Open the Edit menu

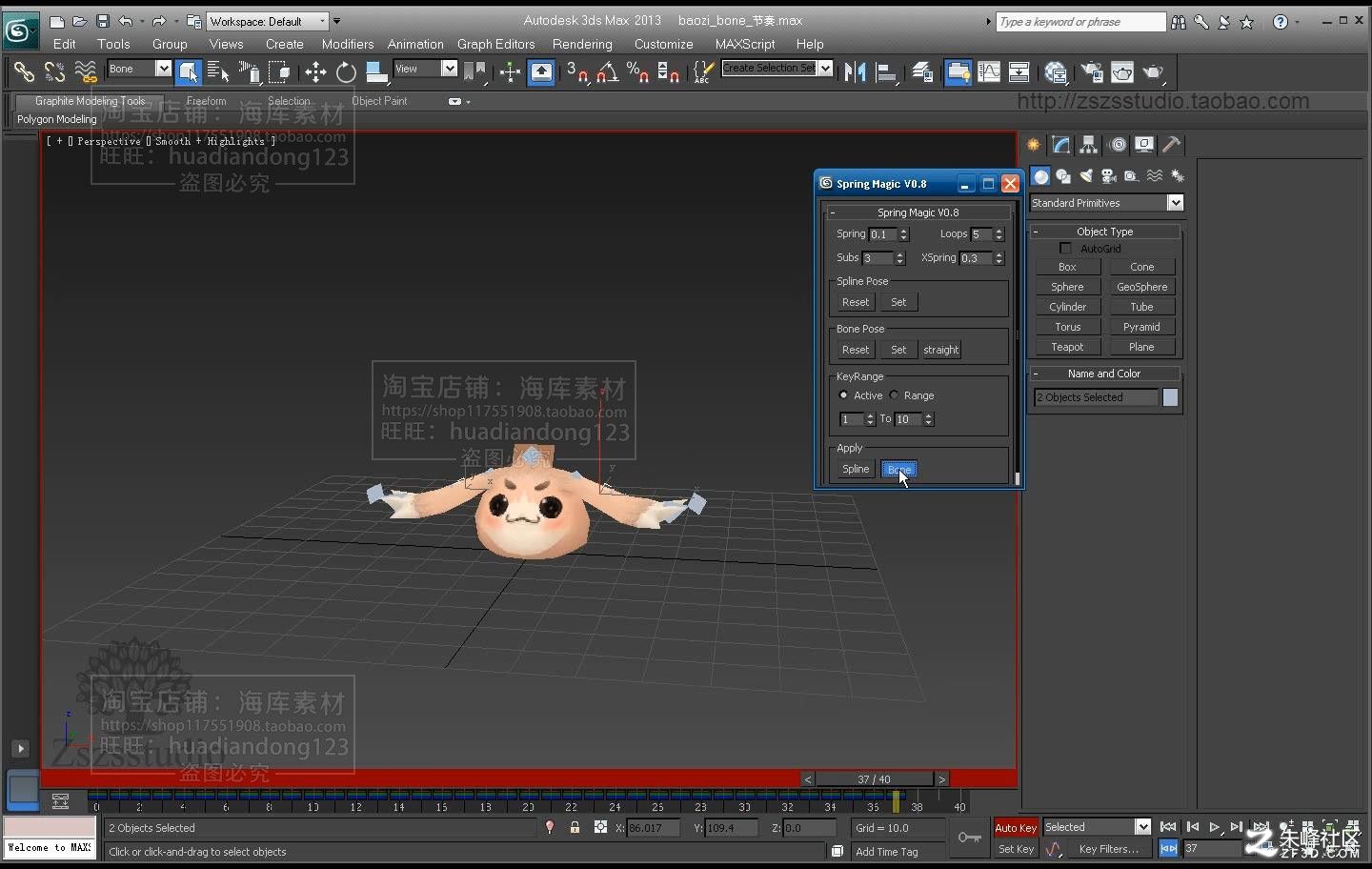pyautogui.click(x=65, y=44)
